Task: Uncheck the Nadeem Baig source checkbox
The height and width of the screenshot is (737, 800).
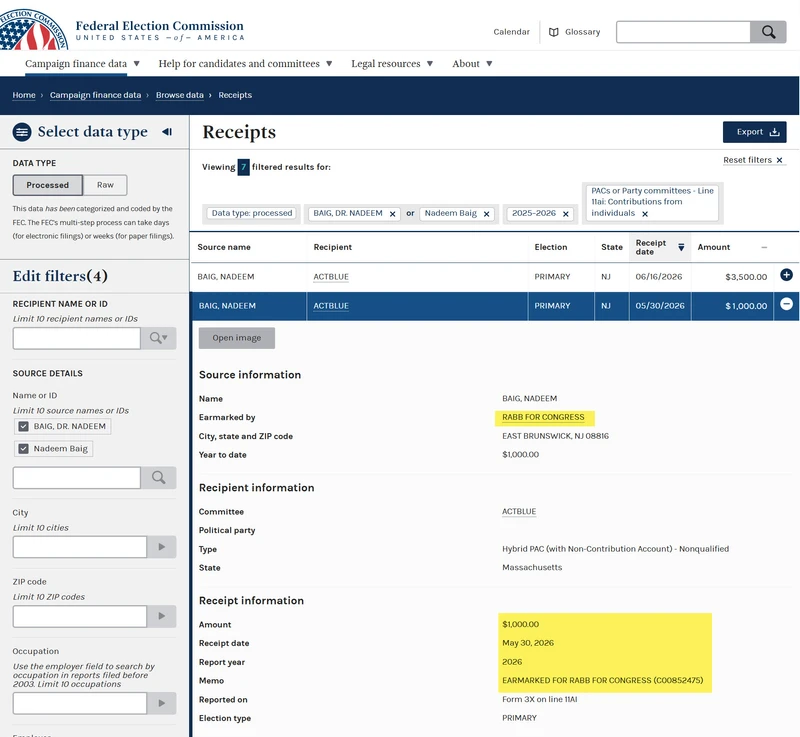Action: click(x=23, y=449)
